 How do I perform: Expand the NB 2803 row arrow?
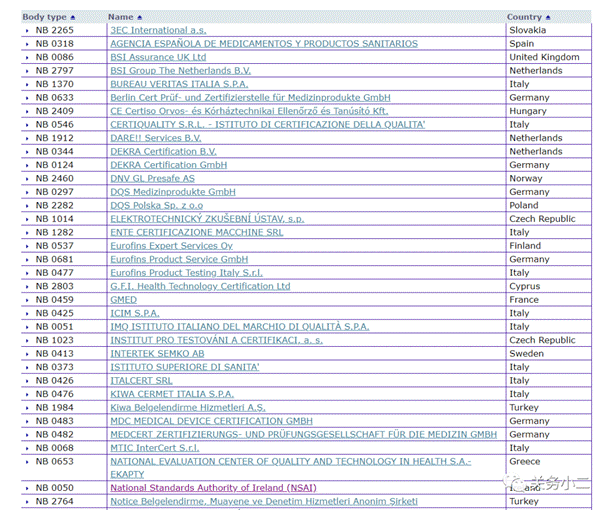tap(27, 286)
